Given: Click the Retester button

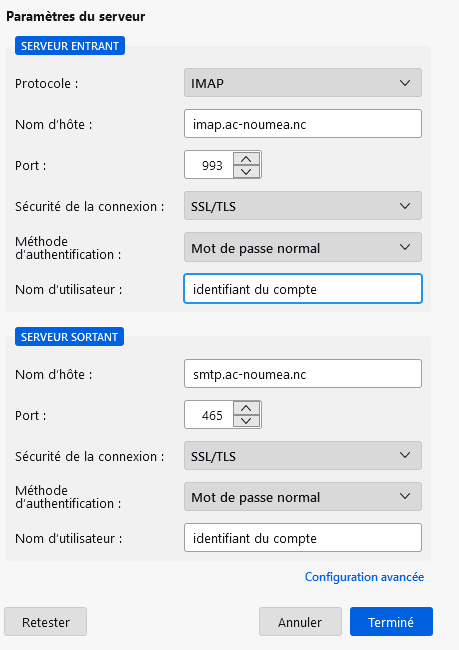Looking at the screenshot, I should (x=46, y=622).
